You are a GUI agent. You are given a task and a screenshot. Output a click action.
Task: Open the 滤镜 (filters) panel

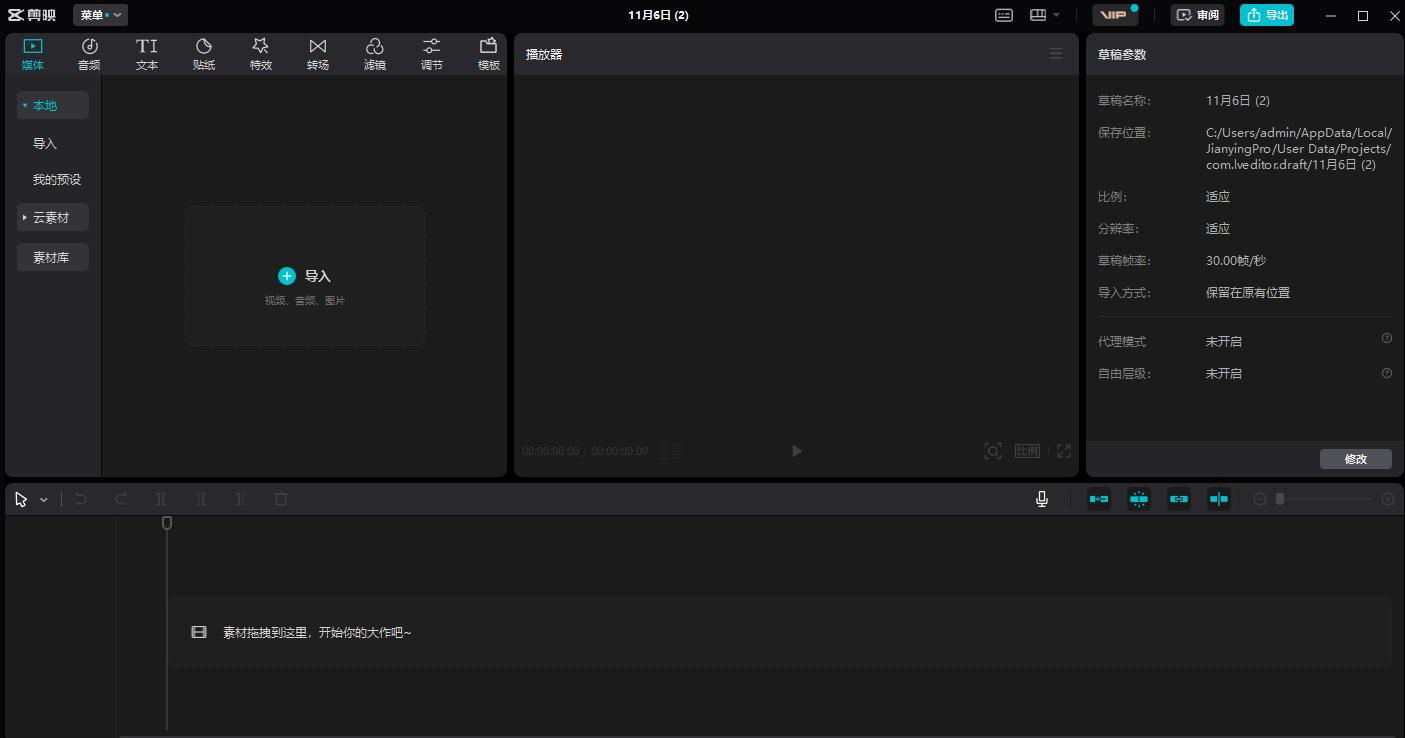(375, 54)
